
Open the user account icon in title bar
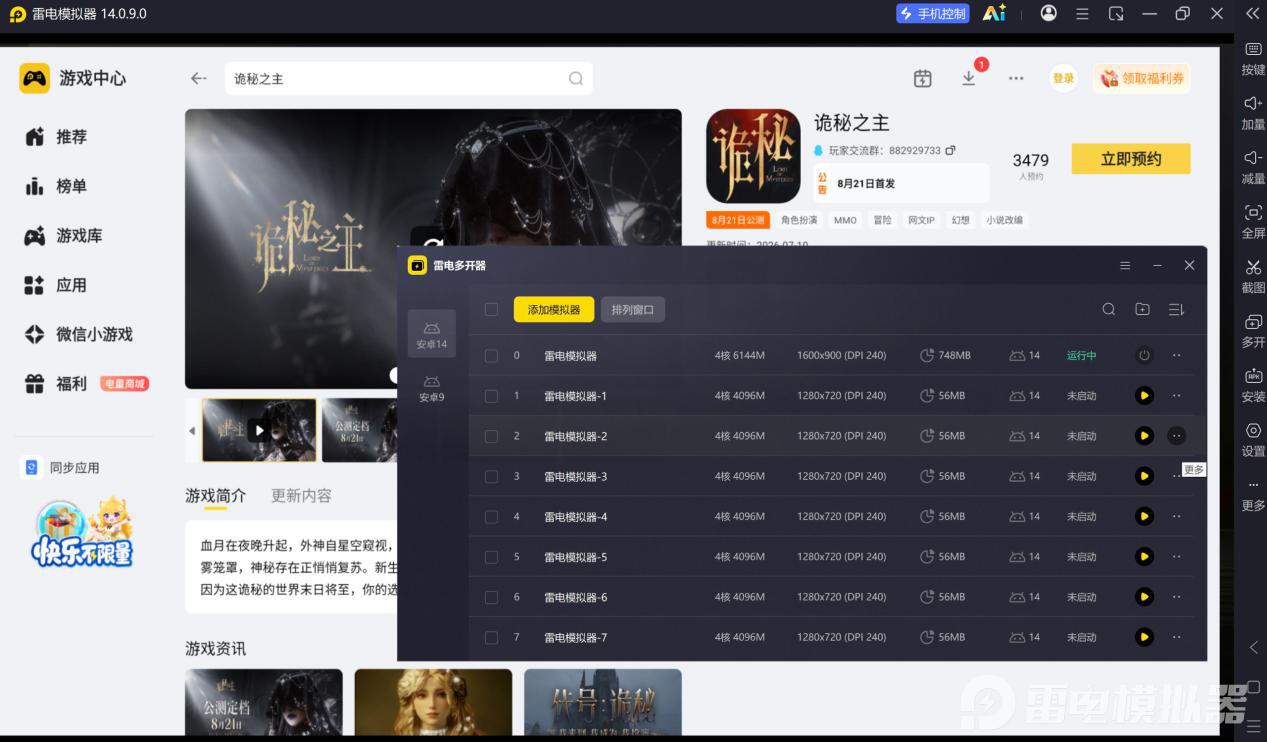[1048, 13]
